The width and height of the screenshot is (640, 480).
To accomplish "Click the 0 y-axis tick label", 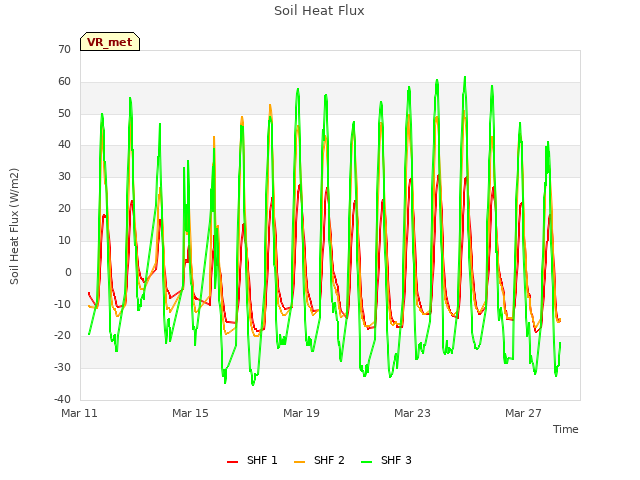I will pyautogui.click(x=68, y=272).
